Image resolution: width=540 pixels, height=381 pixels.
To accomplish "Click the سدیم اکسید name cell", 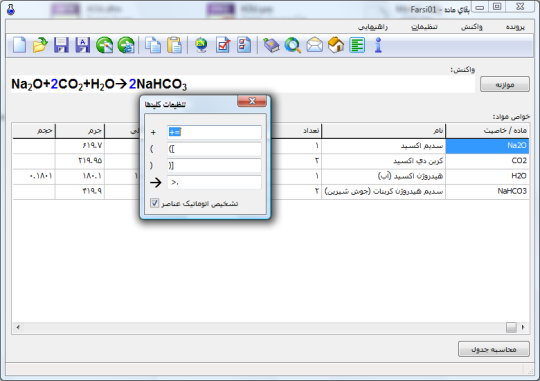I will 384,146.
